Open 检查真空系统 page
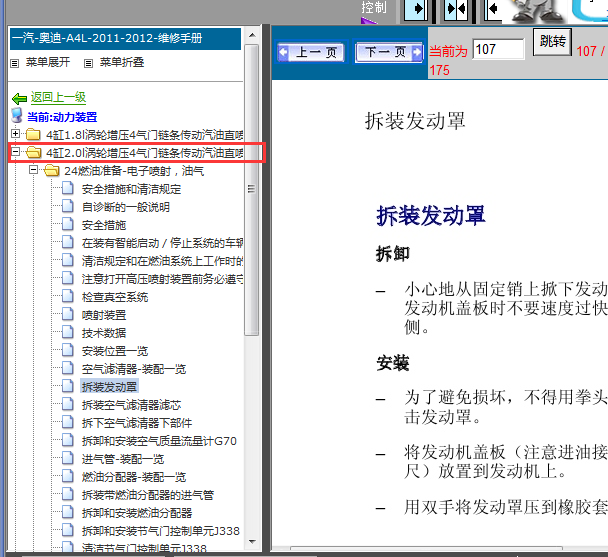 click(x=115, y=297)
